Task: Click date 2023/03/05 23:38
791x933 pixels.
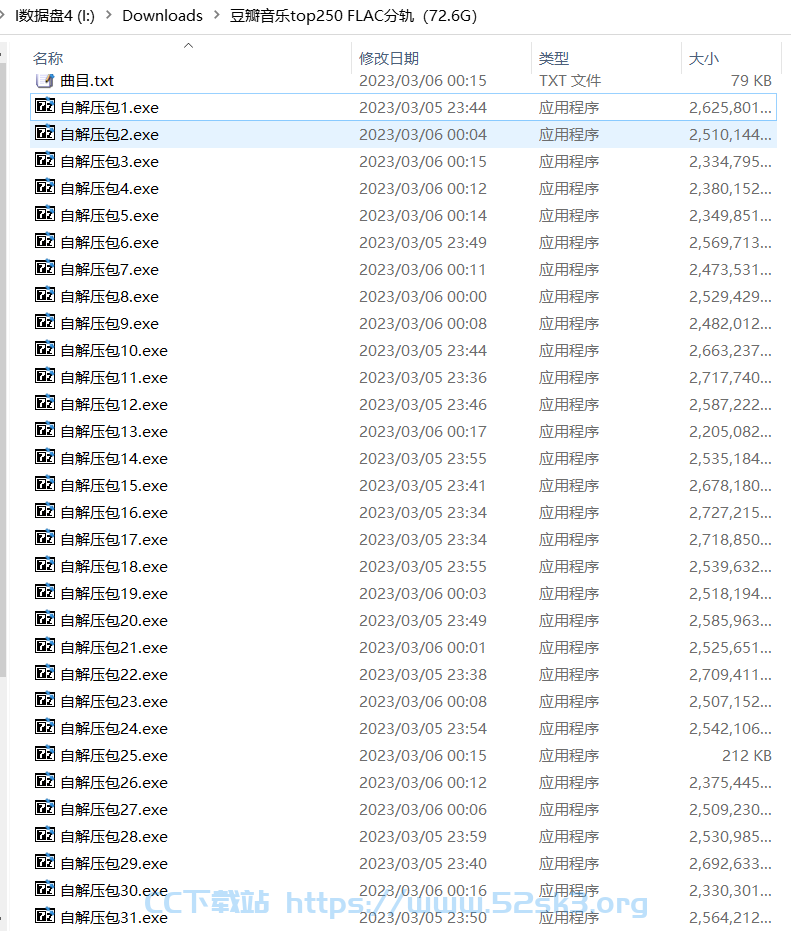Action: point(423,674)
